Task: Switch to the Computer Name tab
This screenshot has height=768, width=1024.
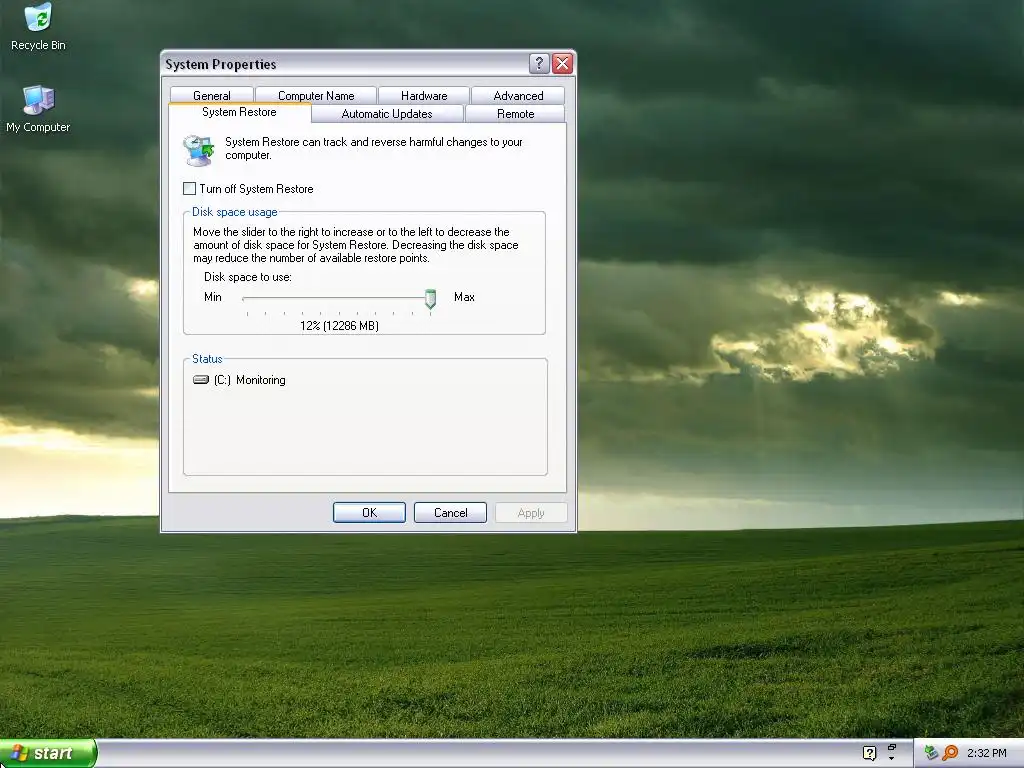Action: tap(316, 95)
